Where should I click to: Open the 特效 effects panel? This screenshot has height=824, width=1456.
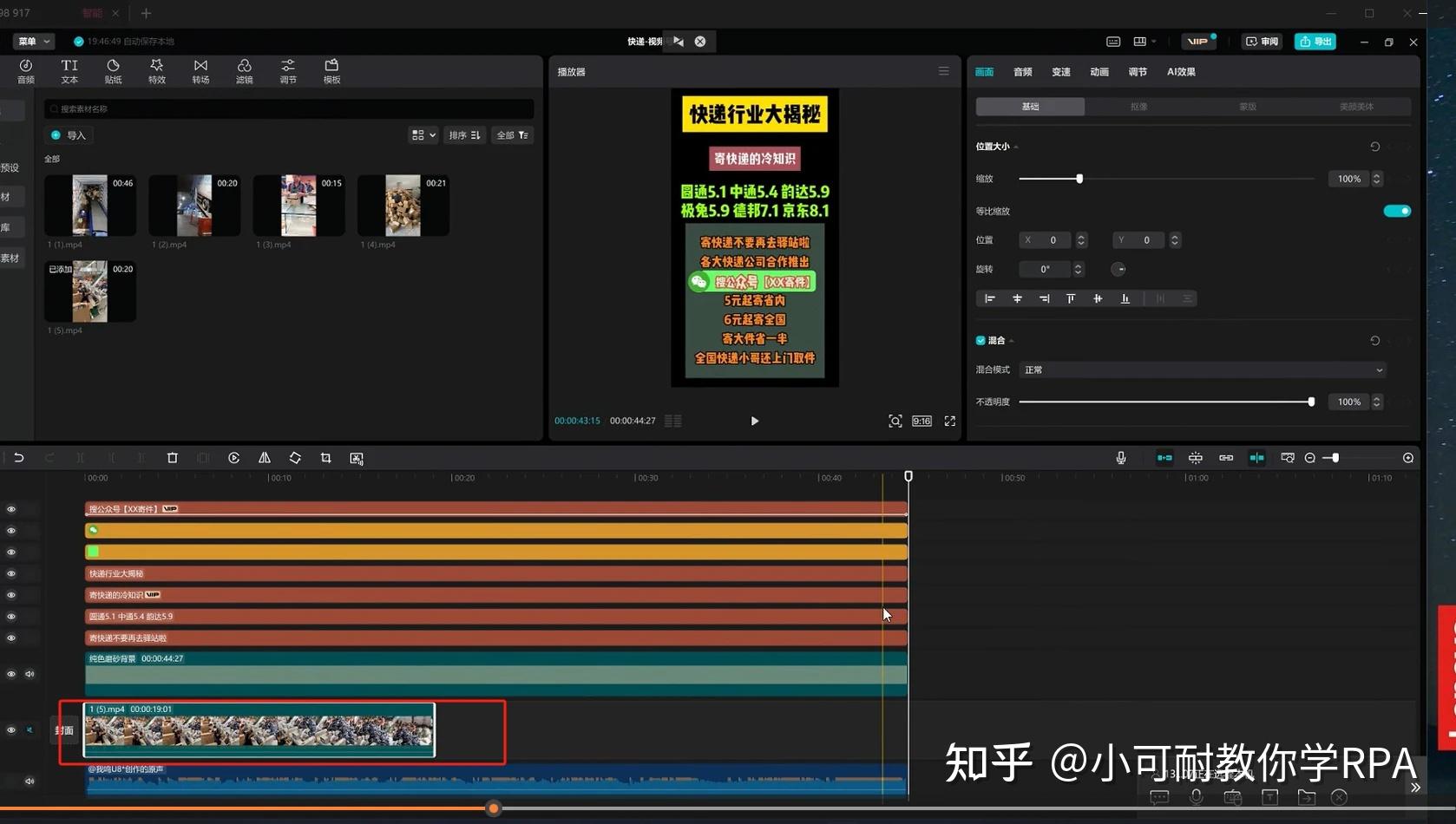click(x=157, y=71)
